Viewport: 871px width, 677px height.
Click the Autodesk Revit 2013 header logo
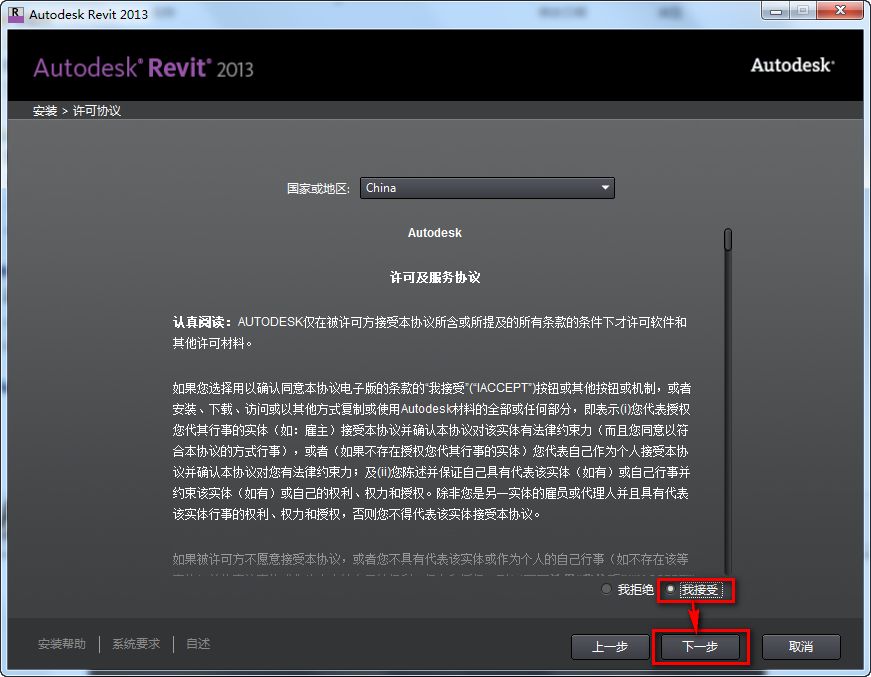[143, 68]
